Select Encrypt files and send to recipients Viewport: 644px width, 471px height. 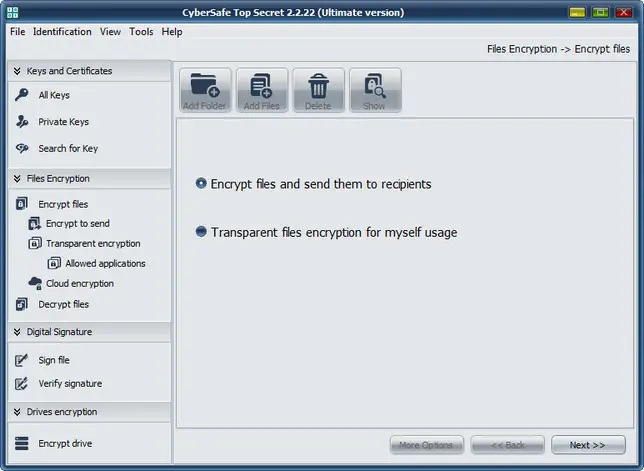(202, 184)
